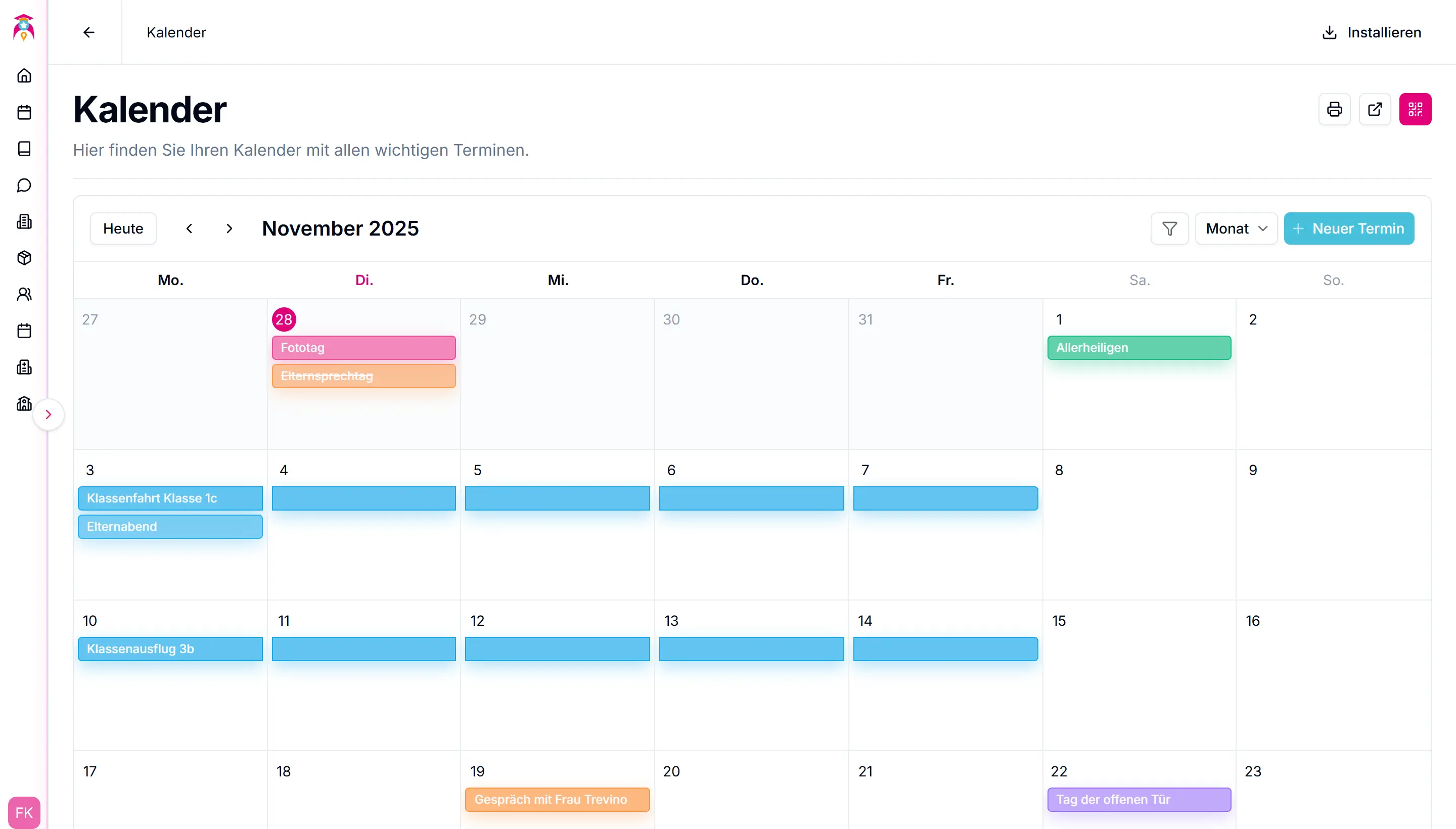Click the home icon in sidebar
The height and width of the screenshot is (829, 1456).
click(x=24, y=76)
